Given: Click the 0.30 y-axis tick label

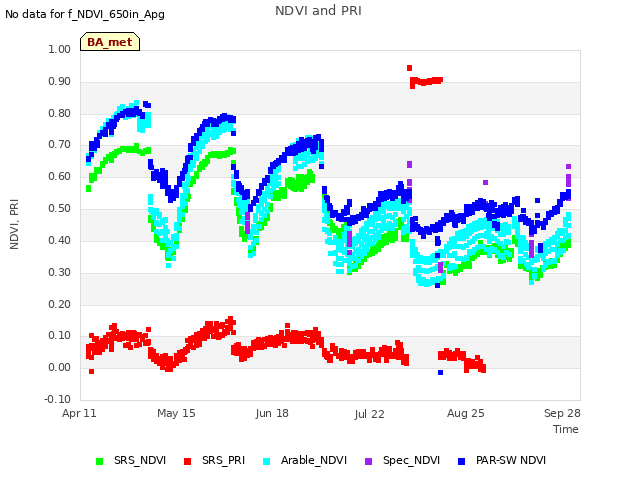Looking at the screenshot, I should pyautogui.click(x=60, y=272).
